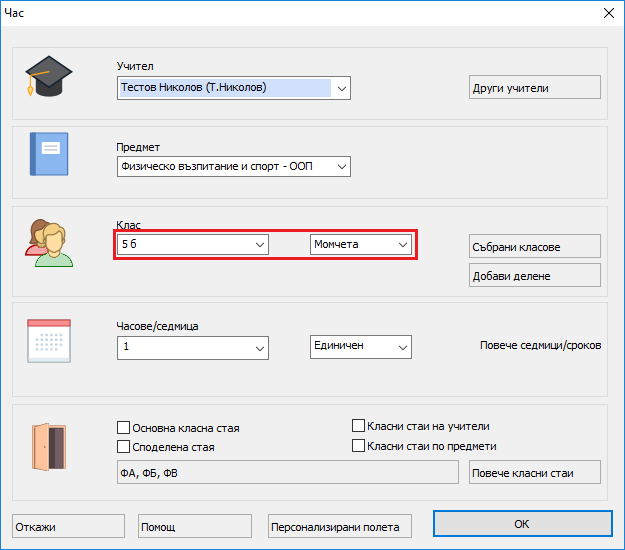Viewport: 625px width, 550px height.
Task: Expand the Предмет subject dropdown
Action: [x=341, y=166]
